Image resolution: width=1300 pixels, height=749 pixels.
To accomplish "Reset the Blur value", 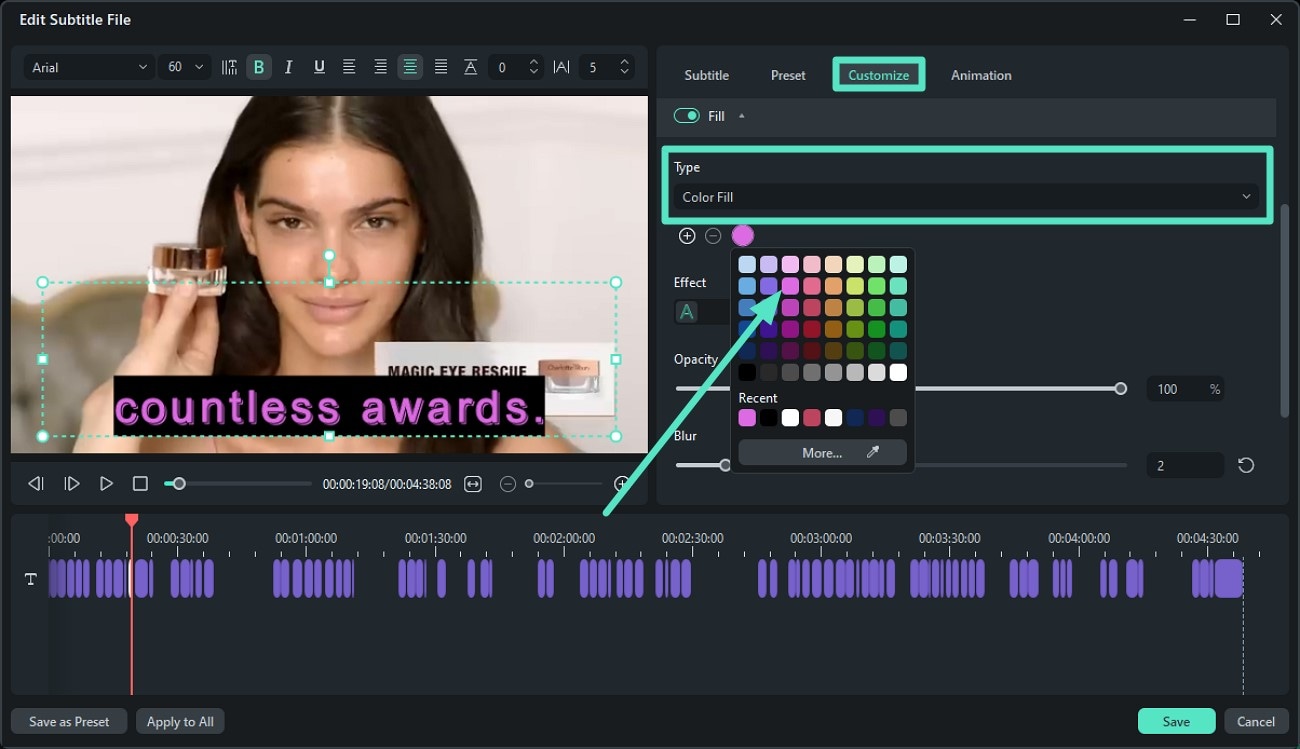I will [1246, 465].
